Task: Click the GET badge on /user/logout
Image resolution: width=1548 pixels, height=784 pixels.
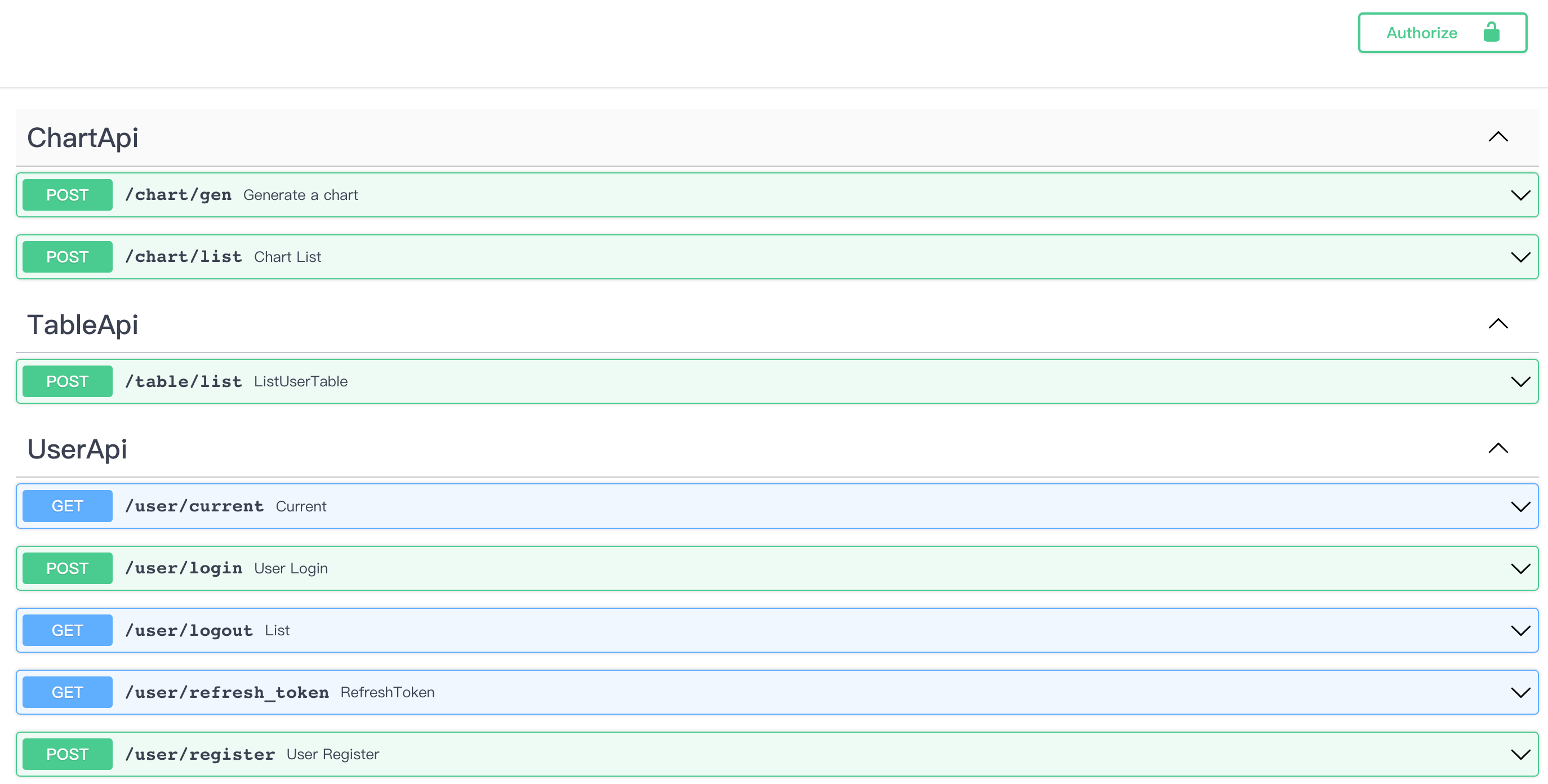Action: 66,630
